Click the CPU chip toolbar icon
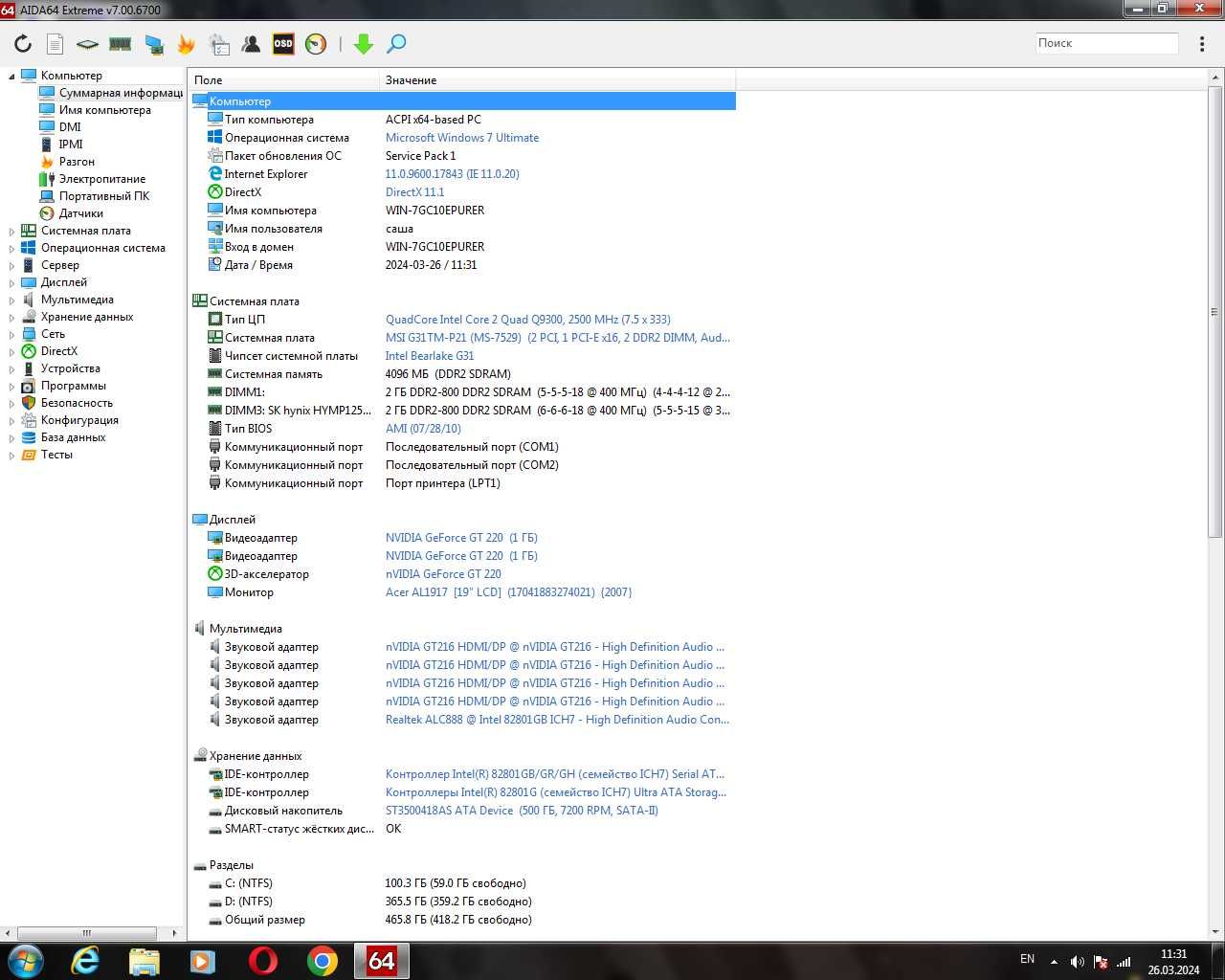Screen dimensions: 1225x980 [x=87, y=44]
